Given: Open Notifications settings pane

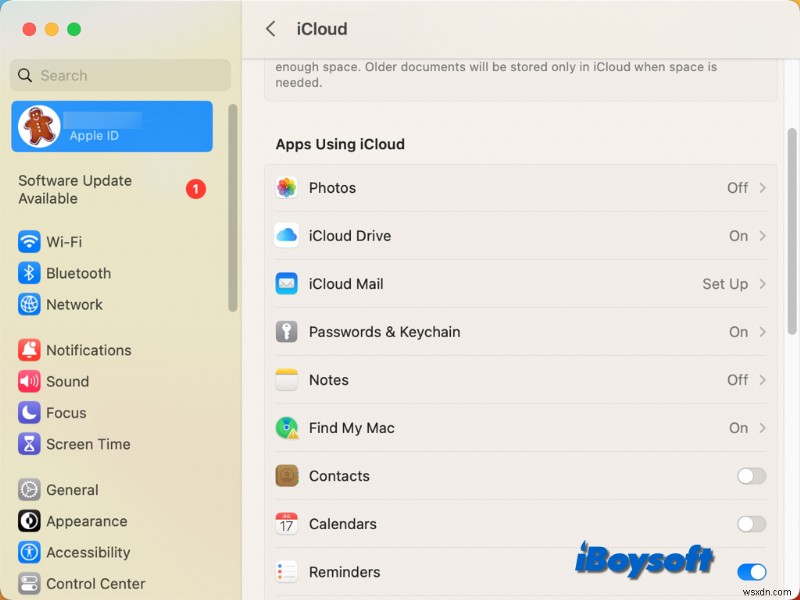Looking at the screenshot, I should tap(89, 350).
